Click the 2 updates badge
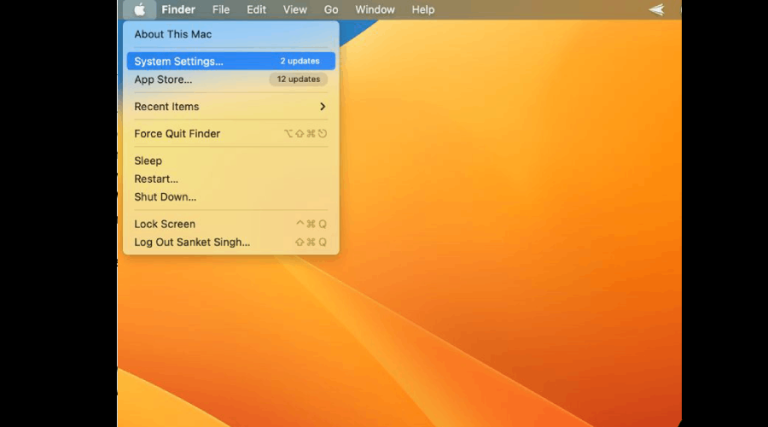The image size is (768, 427). coord(300,61)
